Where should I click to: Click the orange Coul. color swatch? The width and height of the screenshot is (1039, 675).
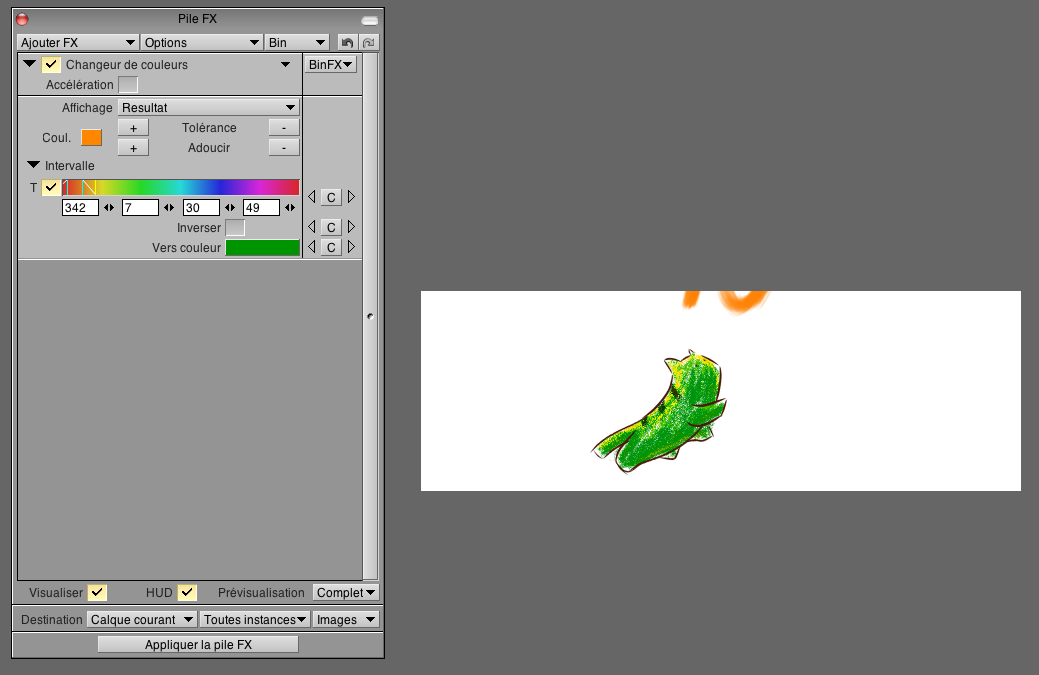pos(91,137)
